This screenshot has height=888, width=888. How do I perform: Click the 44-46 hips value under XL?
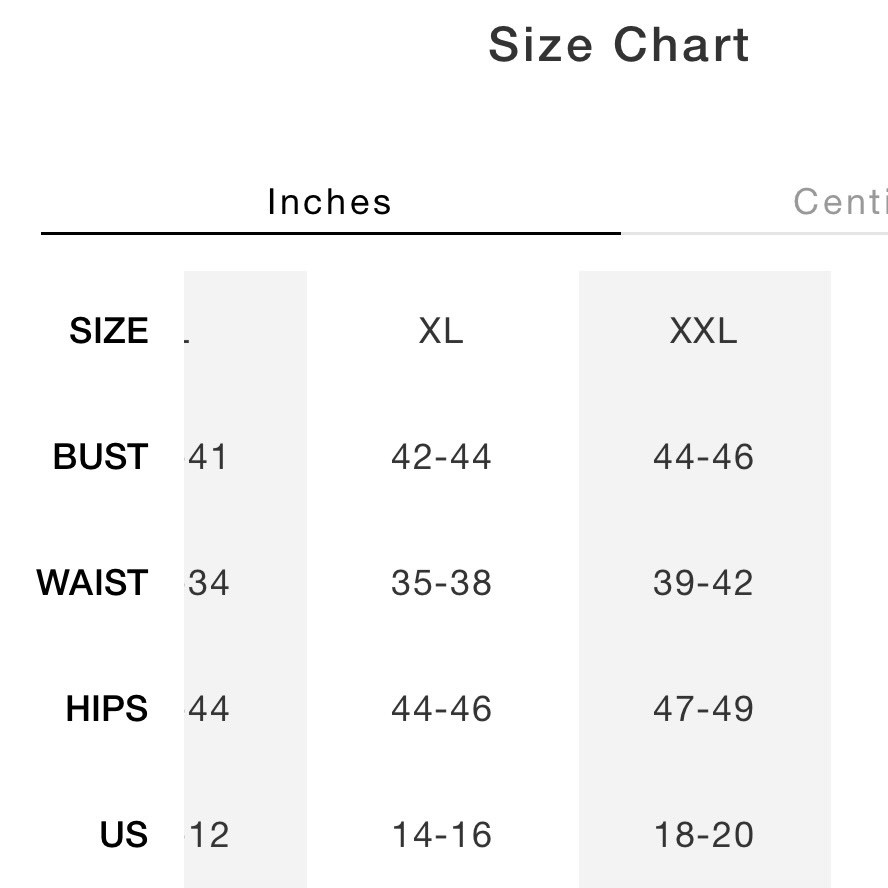point(441,709)
